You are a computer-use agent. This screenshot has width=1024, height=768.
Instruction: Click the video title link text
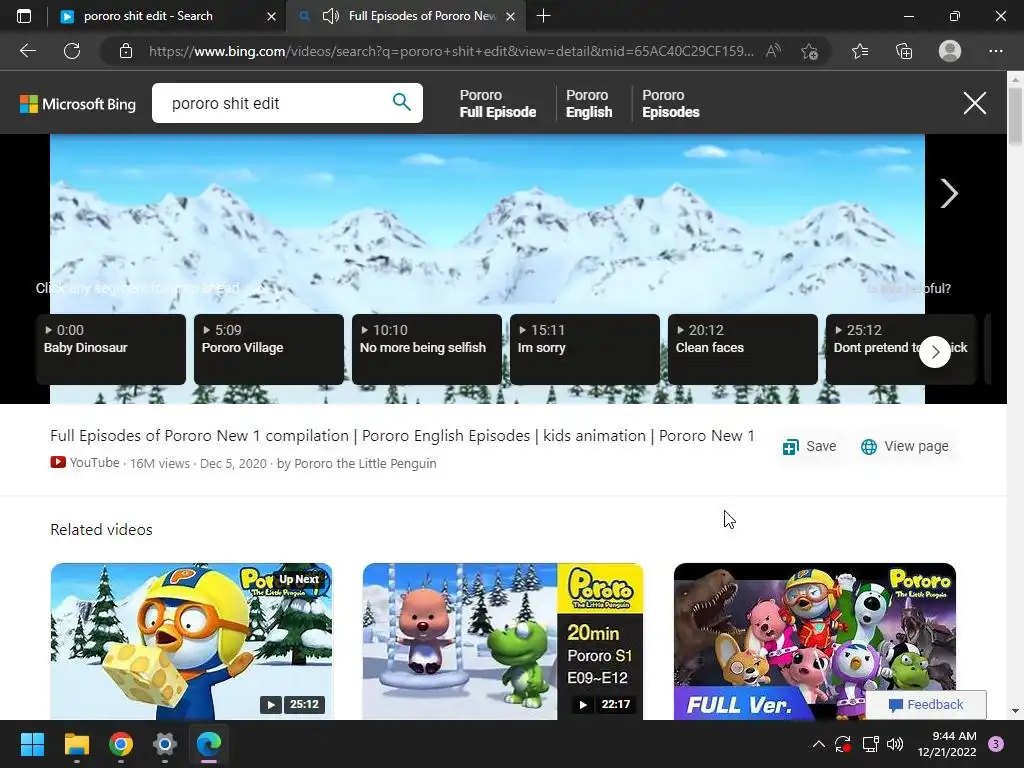402,436
